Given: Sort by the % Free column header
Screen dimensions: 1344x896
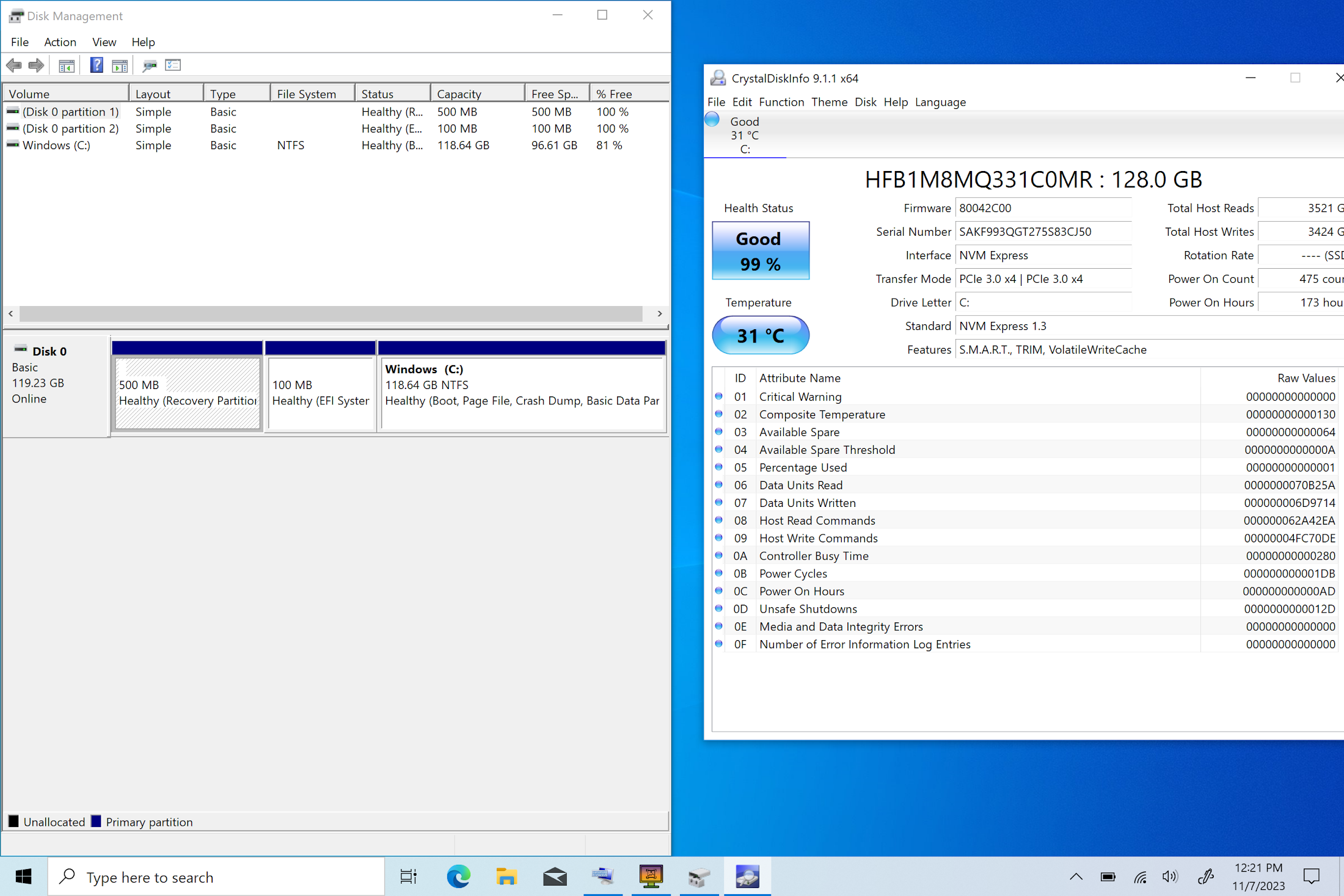Looking at the screenshot, I should point(629,93).
